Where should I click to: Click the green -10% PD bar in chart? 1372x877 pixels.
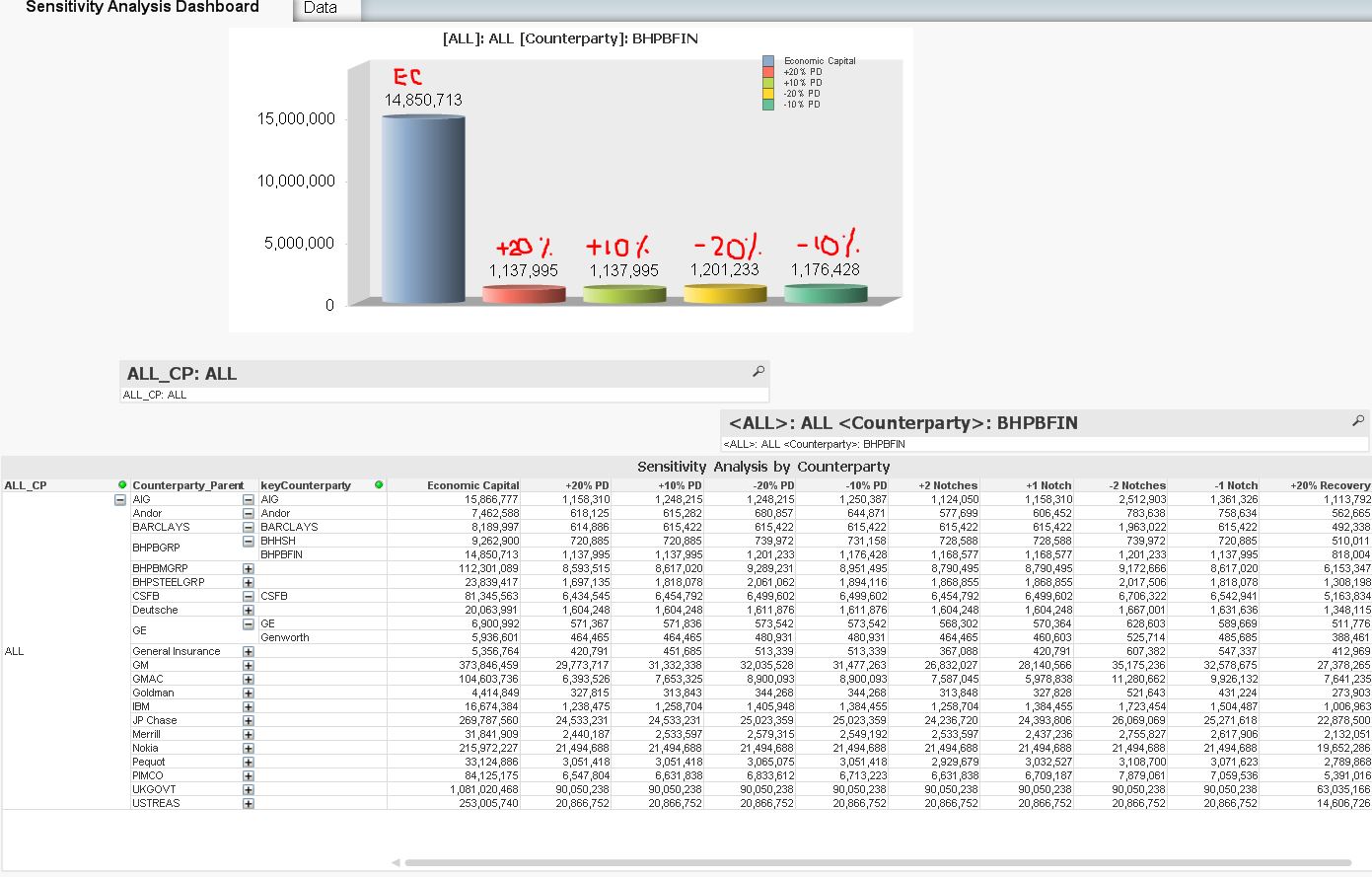(x=826, y=293)
